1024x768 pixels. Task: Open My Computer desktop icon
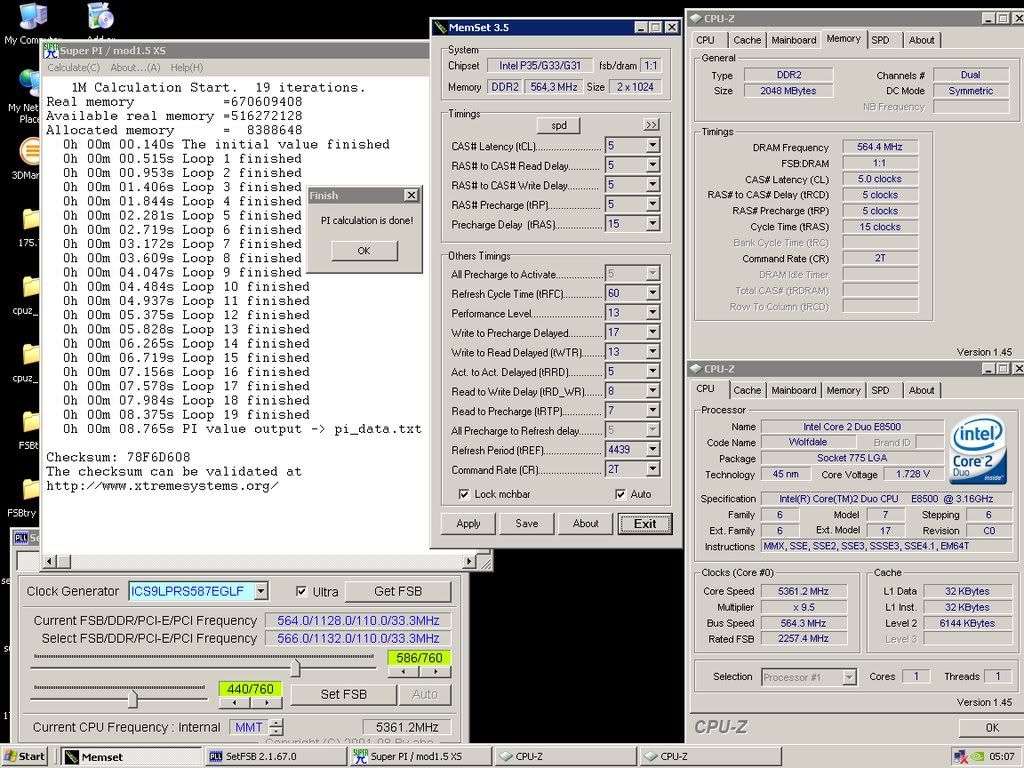[x=33, y=18]
